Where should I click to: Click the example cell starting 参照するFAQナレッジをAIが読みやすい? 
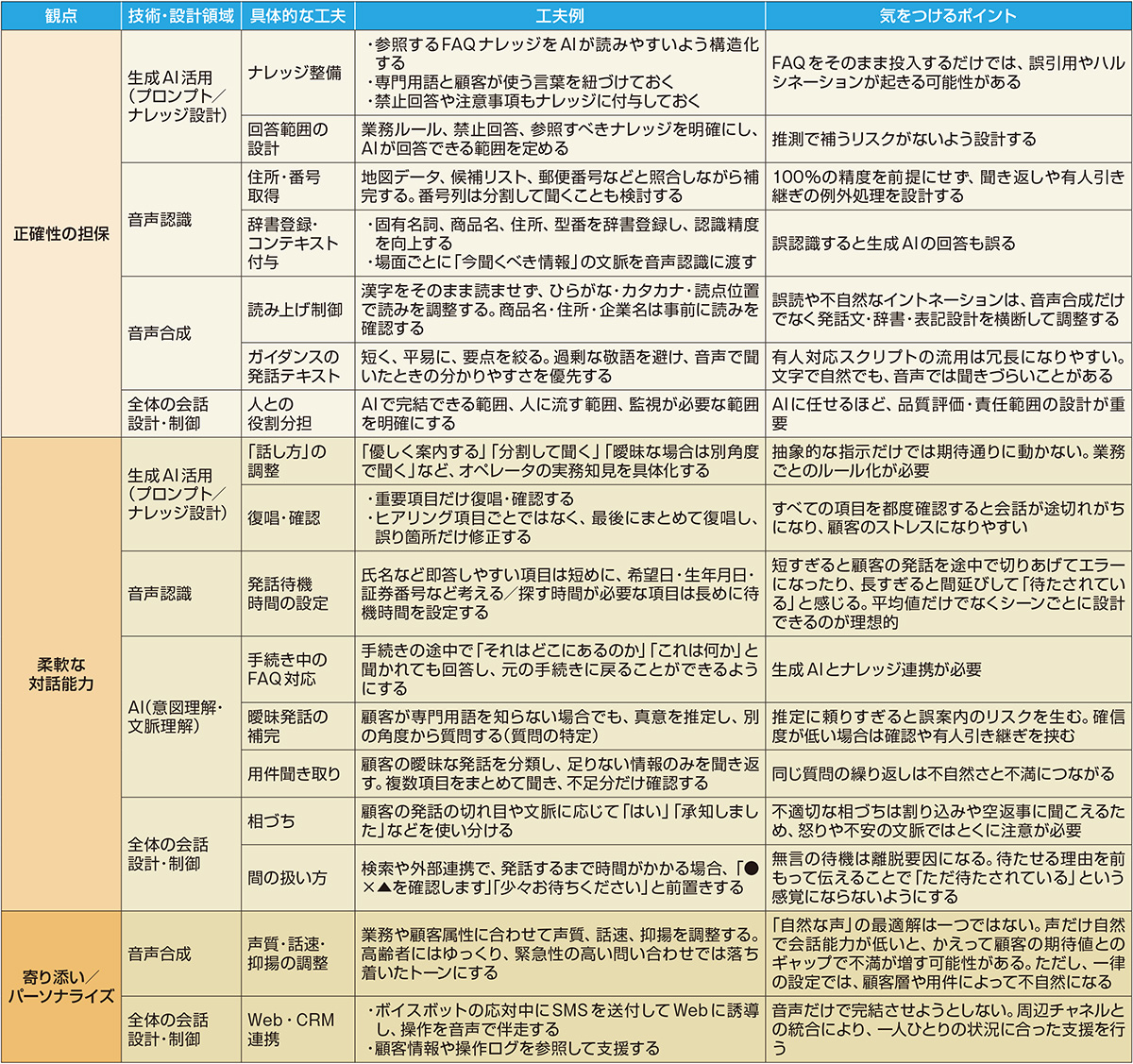click(x=560, y=73)
